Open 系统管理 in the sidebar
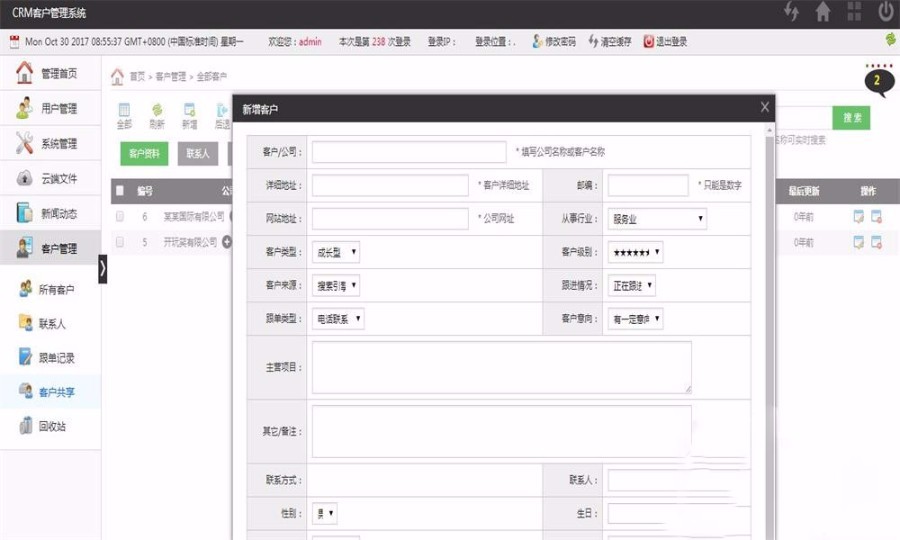The height and width of the screenshot is (540, 900). click(51, 143)
